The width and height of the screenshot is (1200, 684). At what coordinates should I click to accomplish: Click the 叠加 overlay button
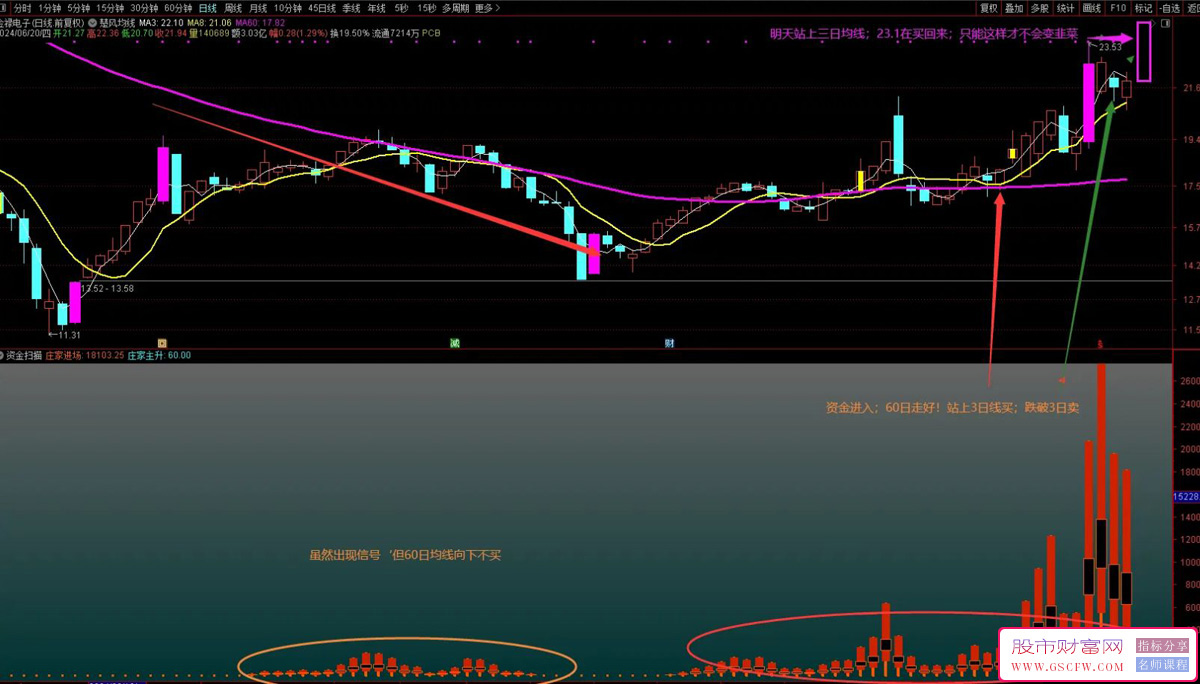1014,8
